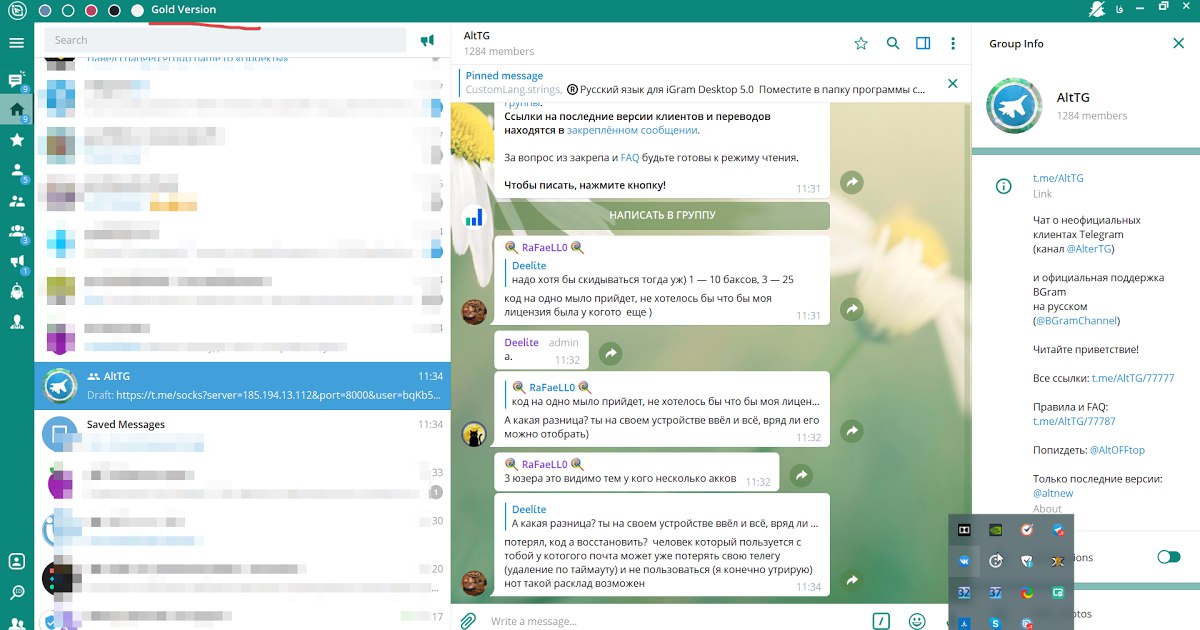The width and height of the screenshot is (1200, 630).
Task: Select the green theme color circle
Action: click(68, 10)
